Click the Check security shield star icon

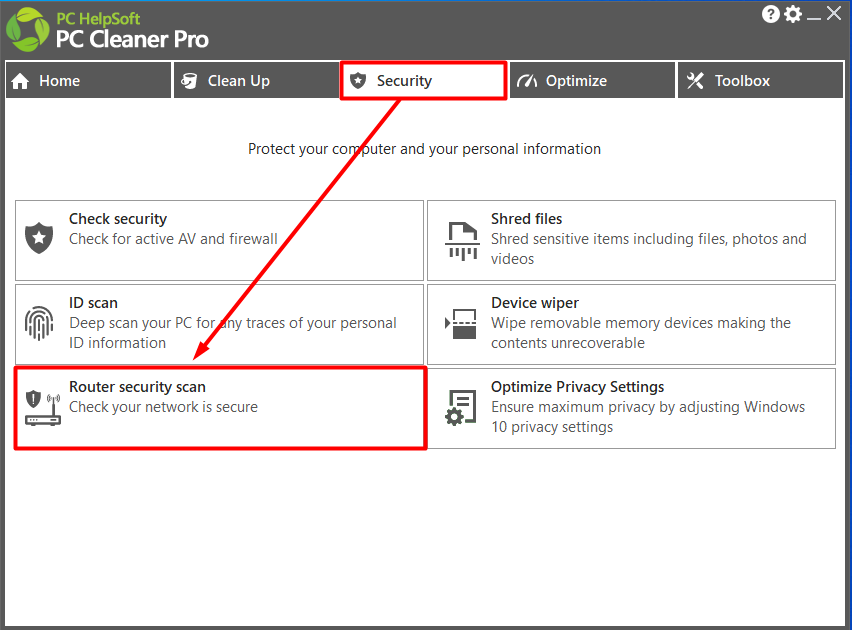point(39,238)
